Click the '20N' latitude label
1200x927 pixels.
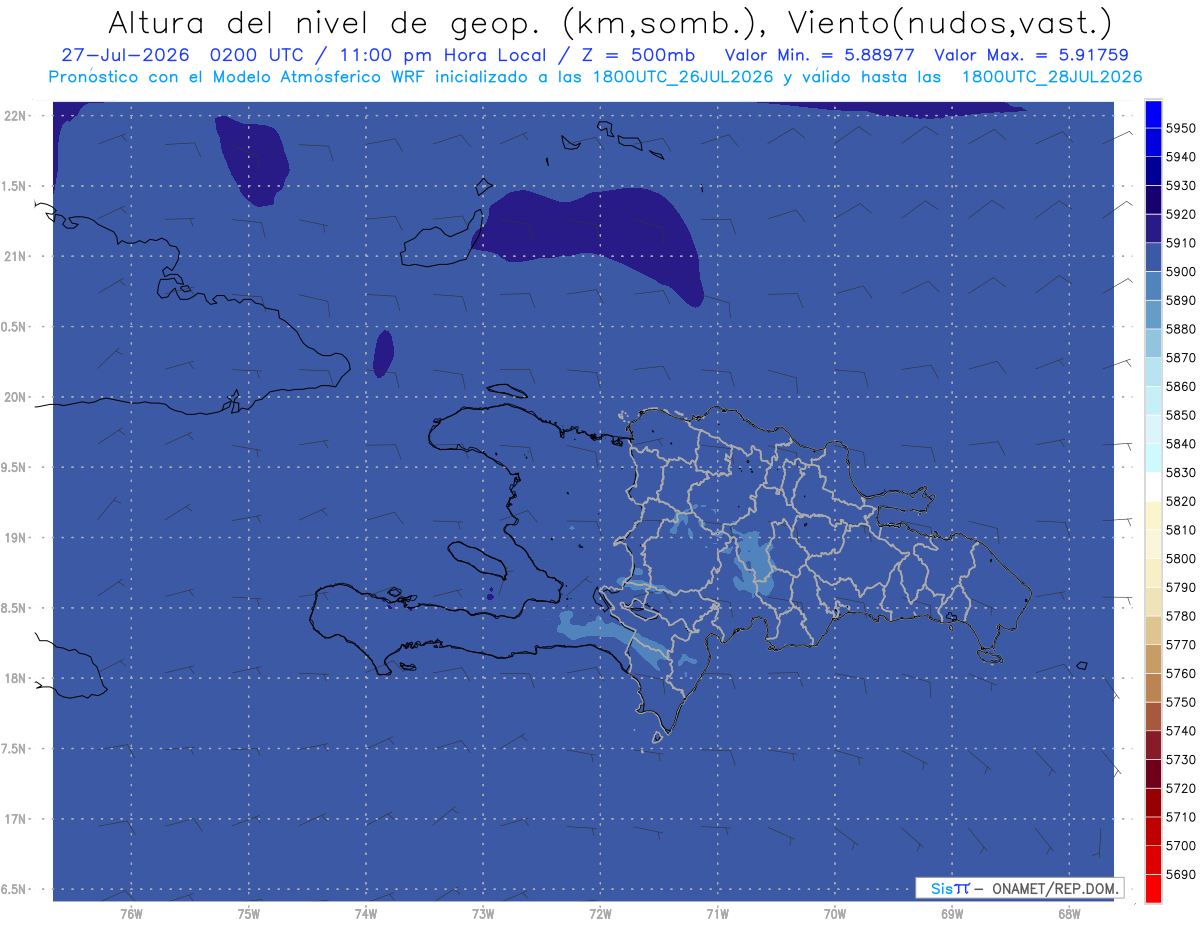pyautogui.click(x=15, y=397)
